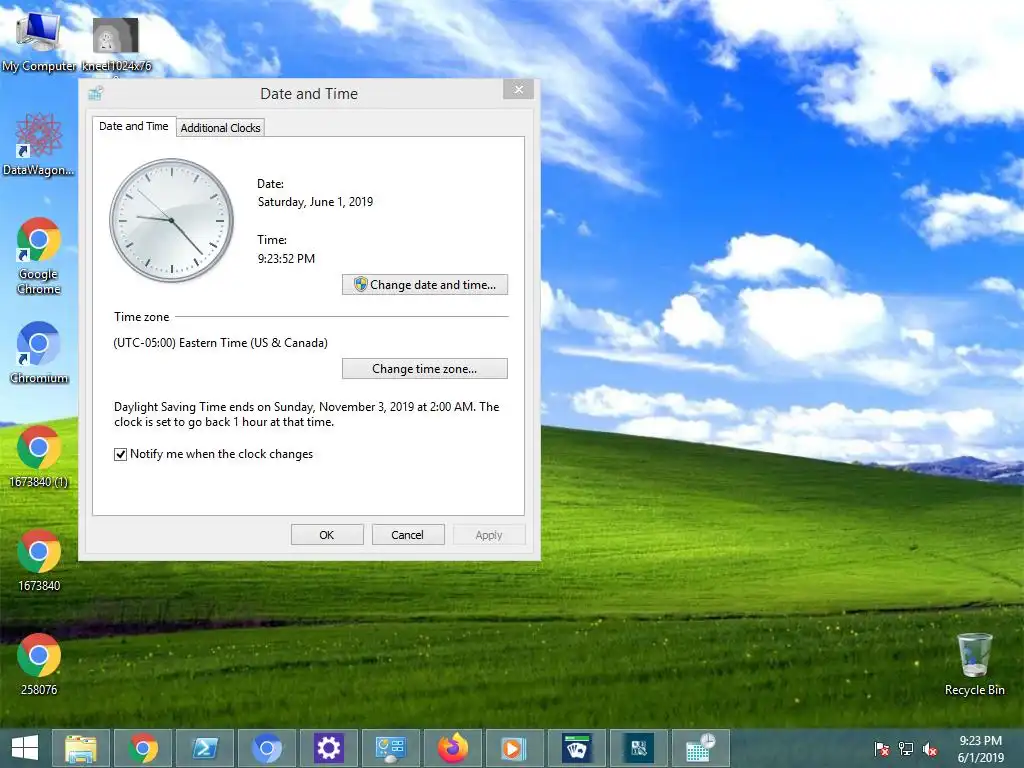Select the Date and Time taskbar icon

701,748
